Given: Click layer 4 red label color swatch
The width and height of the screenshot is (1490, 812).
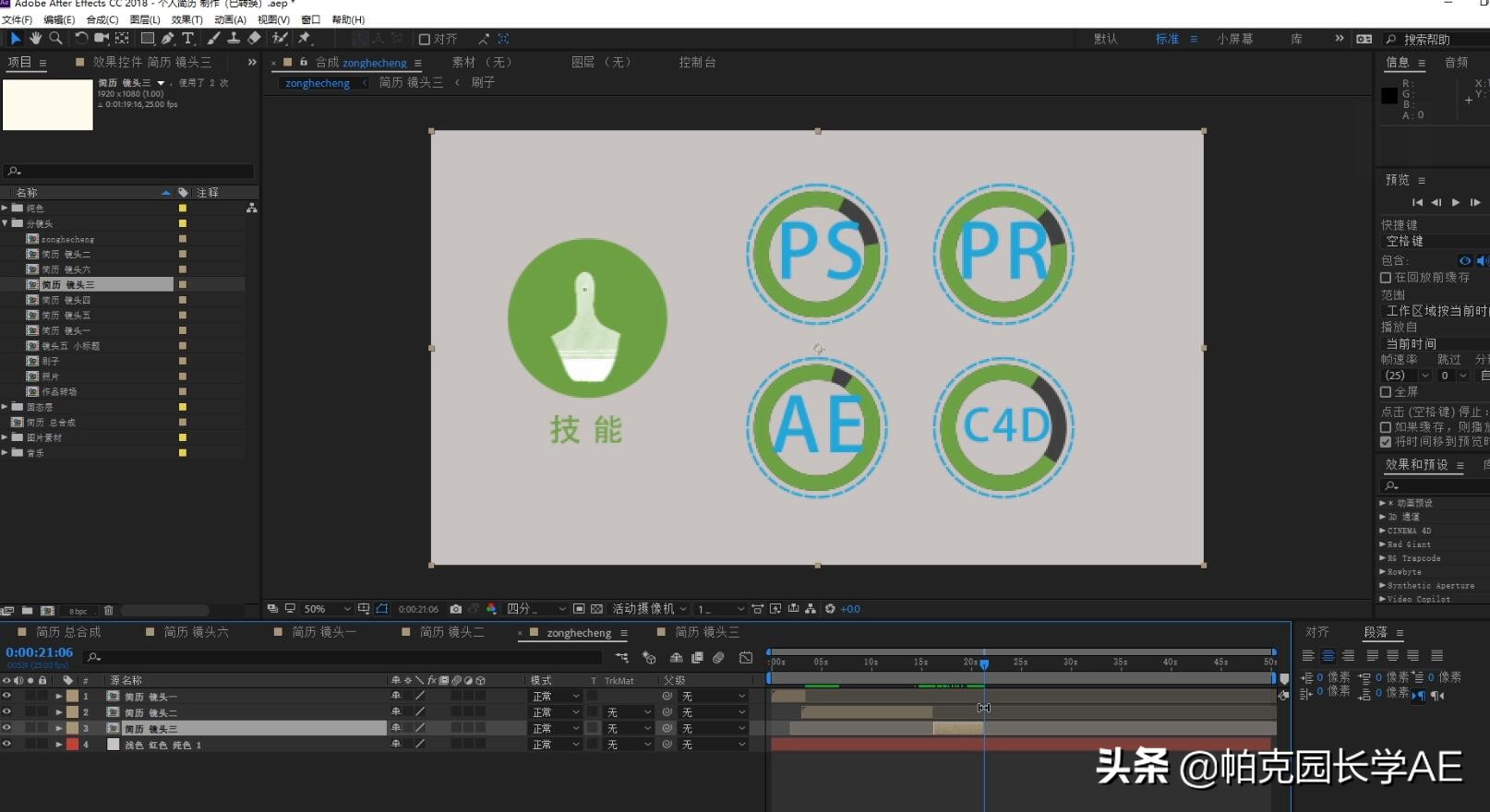Looking at the screenshot, I should 72,744.
